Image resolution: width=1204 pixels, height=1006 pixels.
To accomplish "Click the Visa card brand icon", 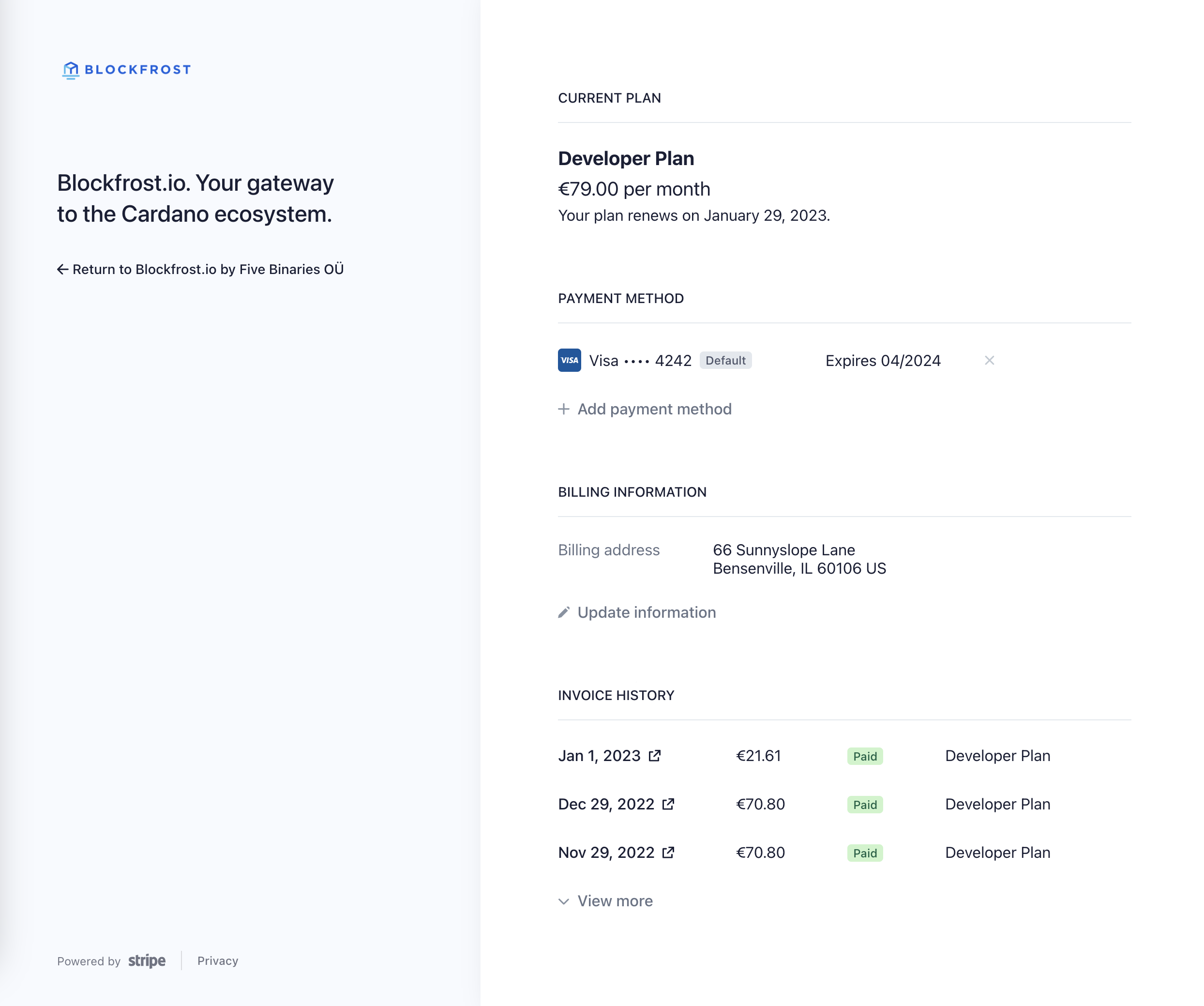I will (569, 360).
